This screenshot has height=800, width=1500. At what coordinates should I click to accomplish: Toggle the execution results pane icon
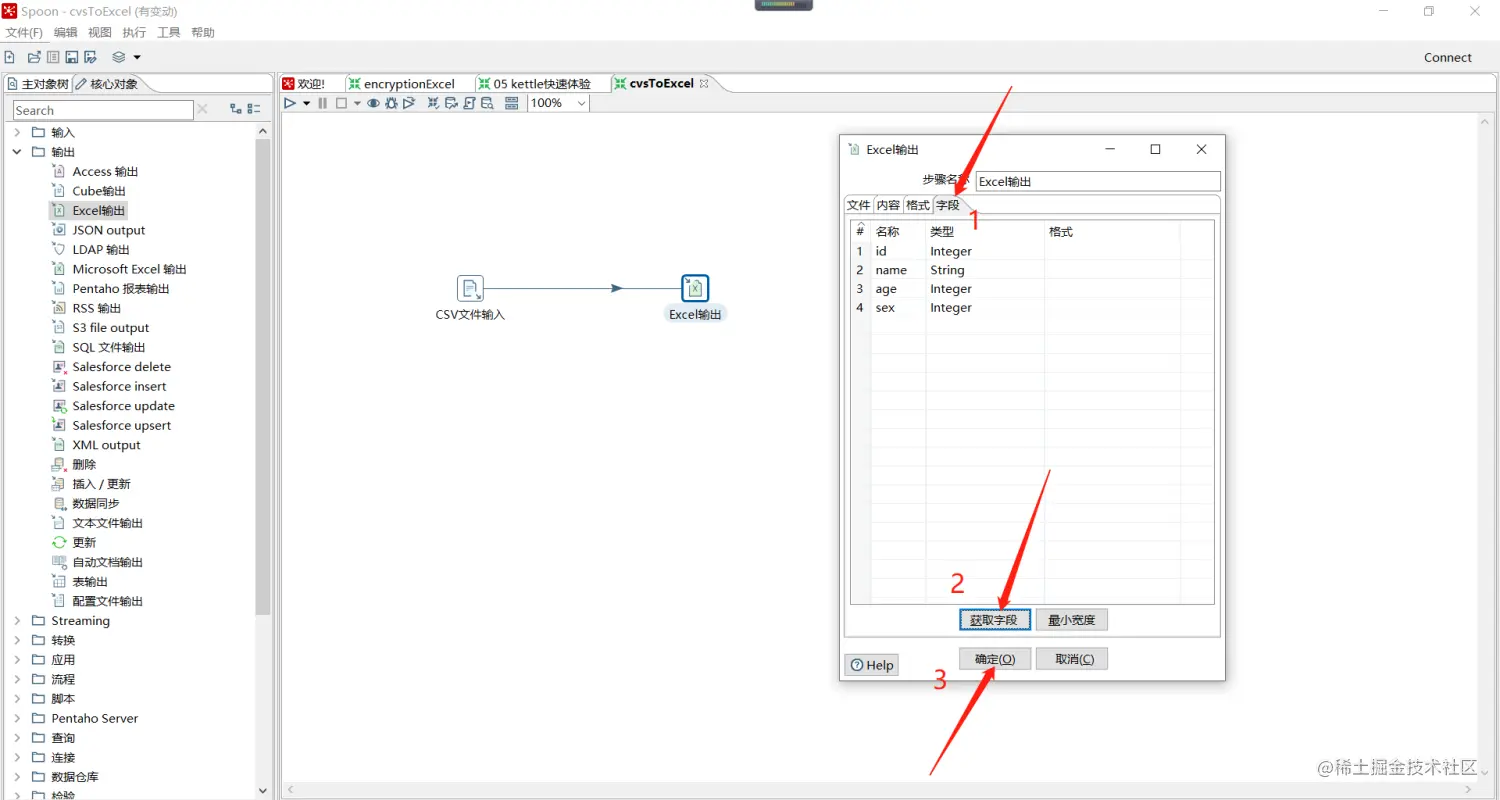512,103
